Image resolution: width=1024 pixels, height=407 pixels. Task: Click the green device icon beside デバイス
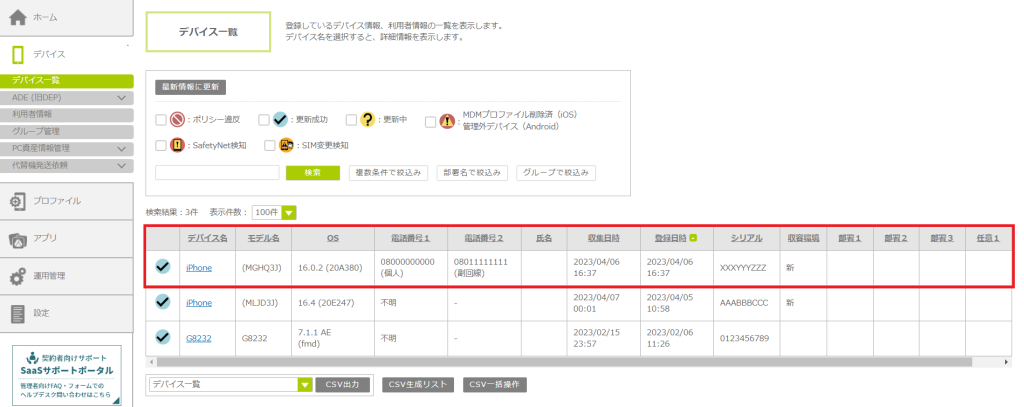point(18,55)
